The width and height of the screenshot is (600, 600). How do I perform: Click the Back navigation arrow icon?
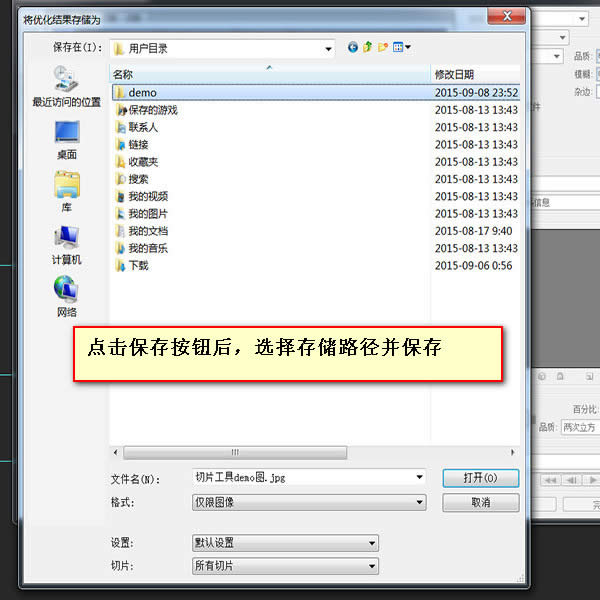pyautogui.click(x=353, y=47)
